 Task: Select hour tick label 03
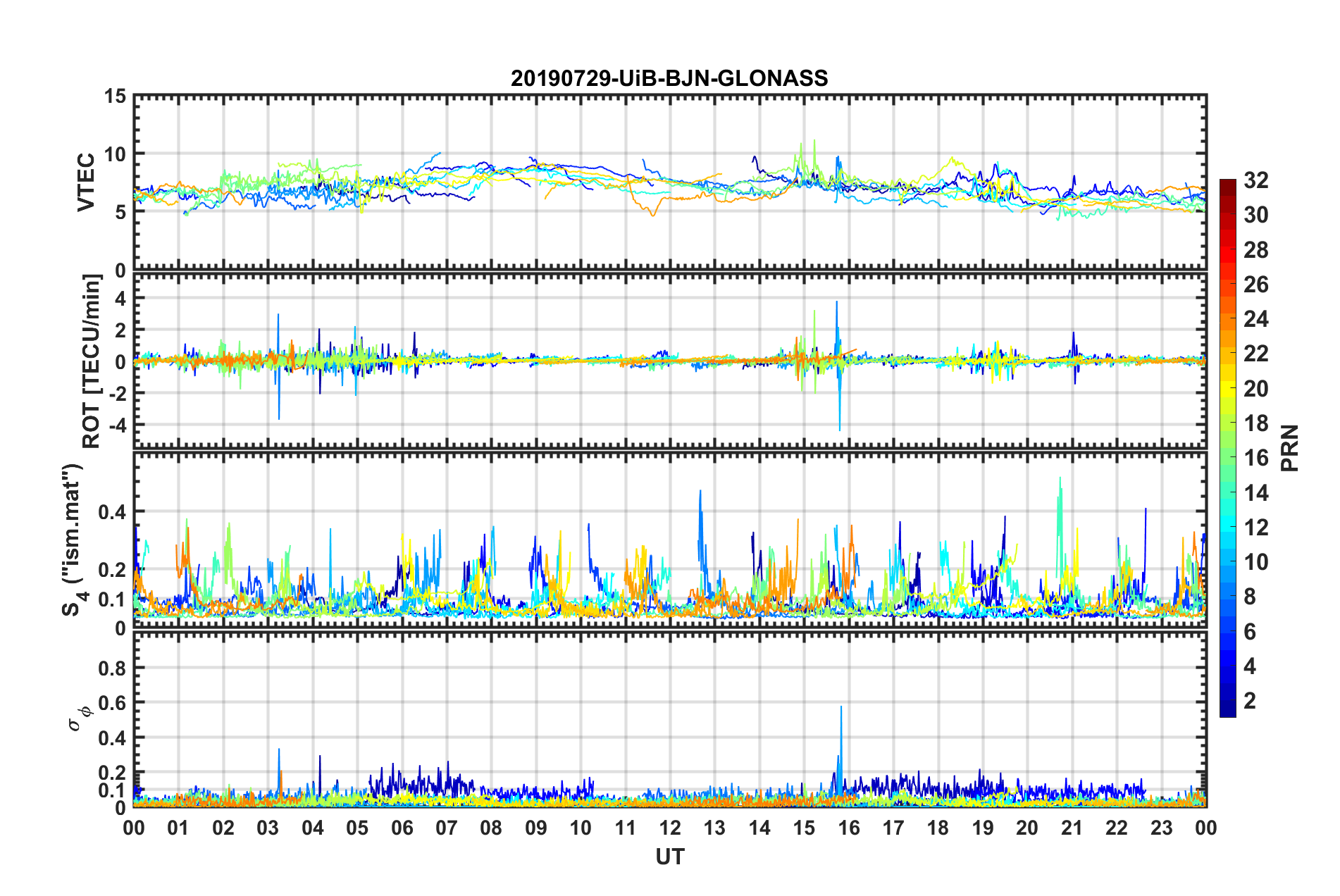click(x=268, y=828)
